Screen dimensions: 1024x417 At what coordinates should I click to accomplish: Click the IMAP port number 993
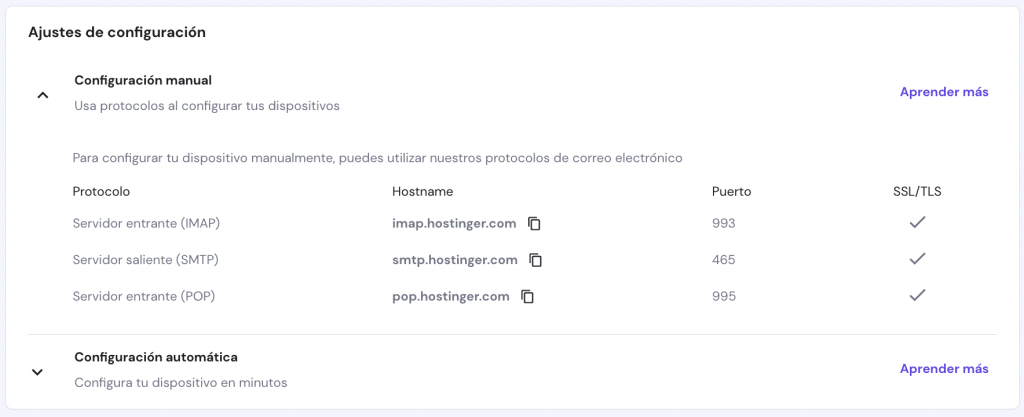pyautogui.click(x=723, y=223)
